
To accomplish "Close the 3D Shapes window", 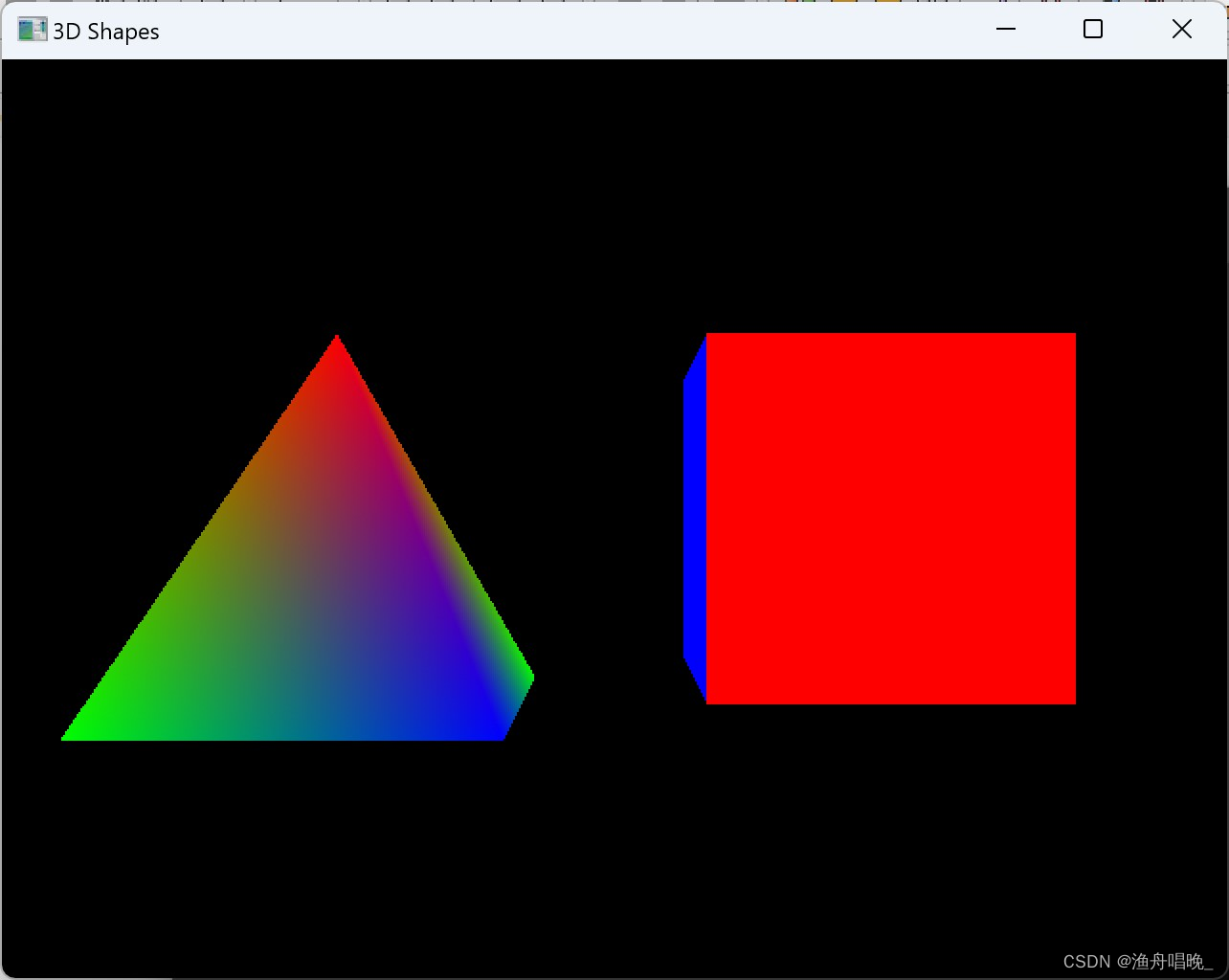I will point(1182,30).
